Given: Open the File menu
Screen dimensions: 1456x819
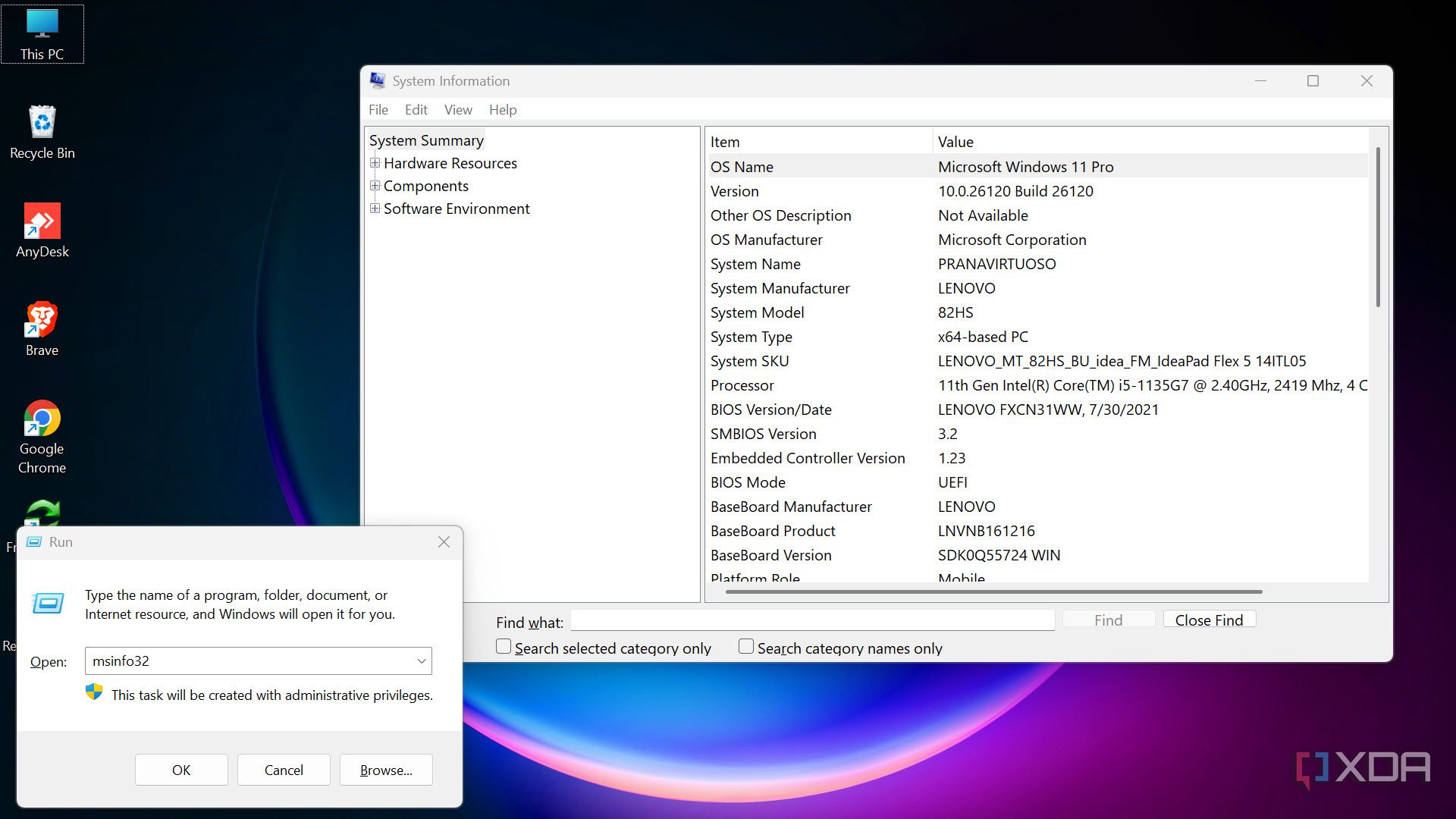Looking at the screenshot, I should click(378, 110).
